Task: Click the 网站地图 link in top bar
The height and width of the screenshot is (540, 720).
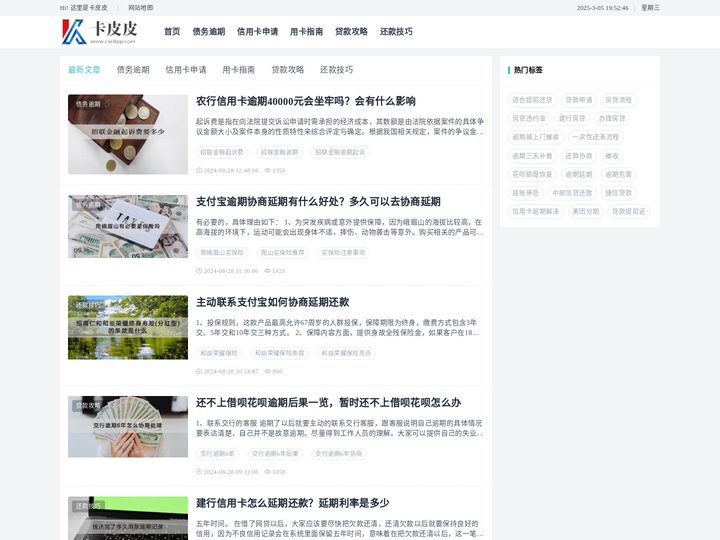Action: (141, 8)
